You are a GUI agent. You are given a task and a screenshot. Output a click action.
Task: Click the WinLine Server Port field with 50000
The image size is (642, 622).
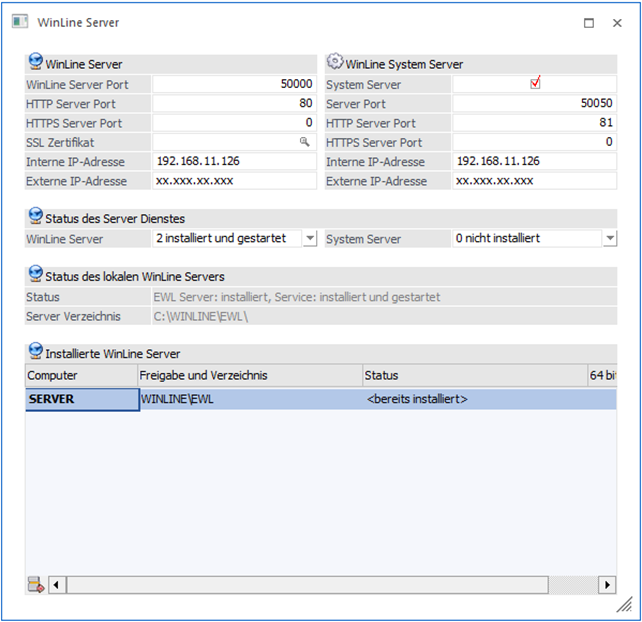234,85
